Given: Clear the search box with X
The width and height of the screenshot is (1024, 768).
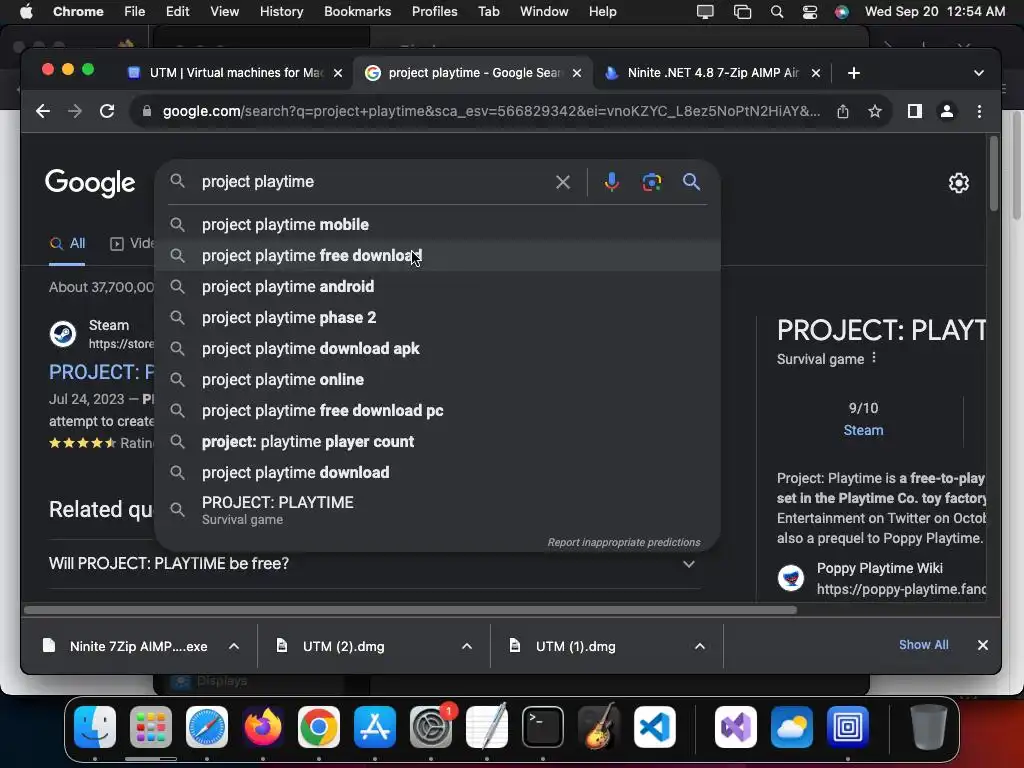Looking at the screenshot, I should pos(563,182).
